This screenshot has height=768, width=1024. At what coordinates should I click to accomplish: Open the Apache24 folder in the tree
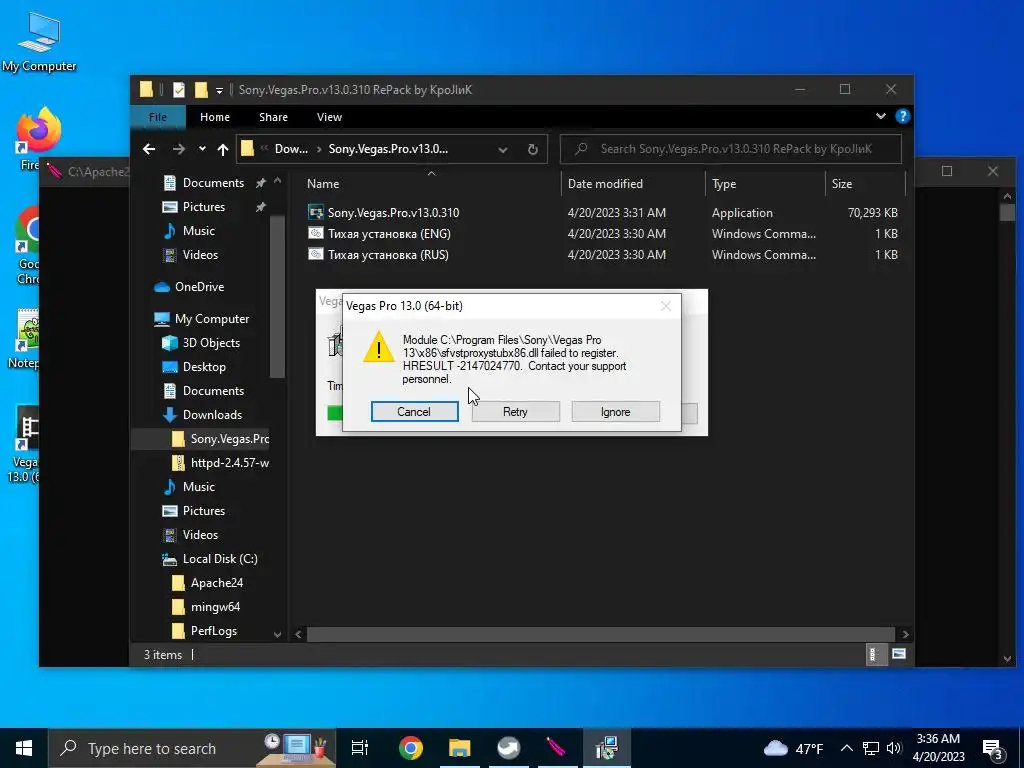point(216,583)
